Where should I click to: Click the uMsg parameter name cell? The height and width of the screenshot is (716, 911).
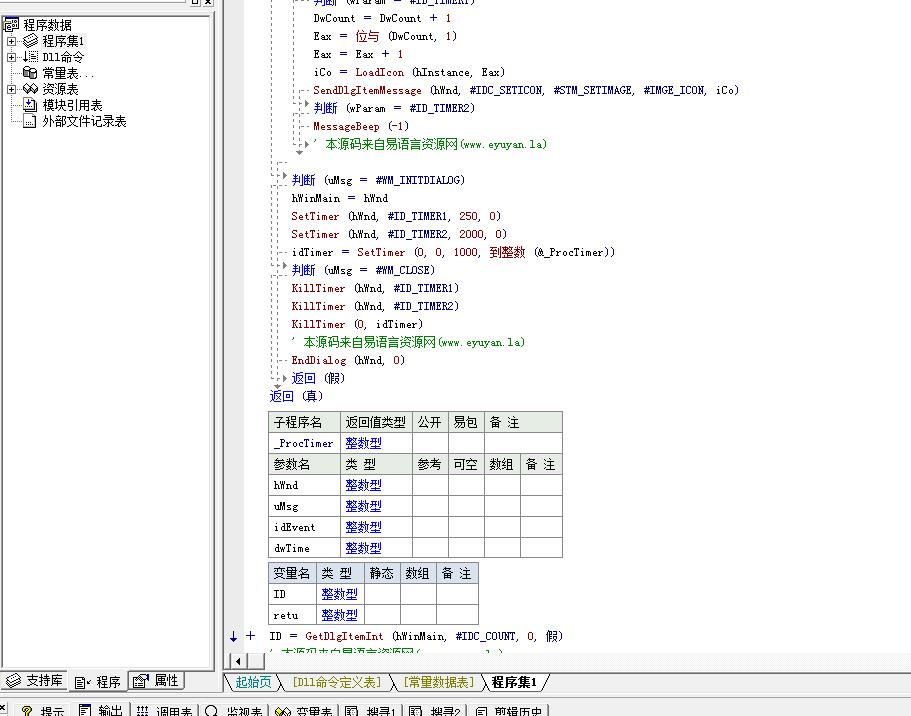(x=304, y=506)
